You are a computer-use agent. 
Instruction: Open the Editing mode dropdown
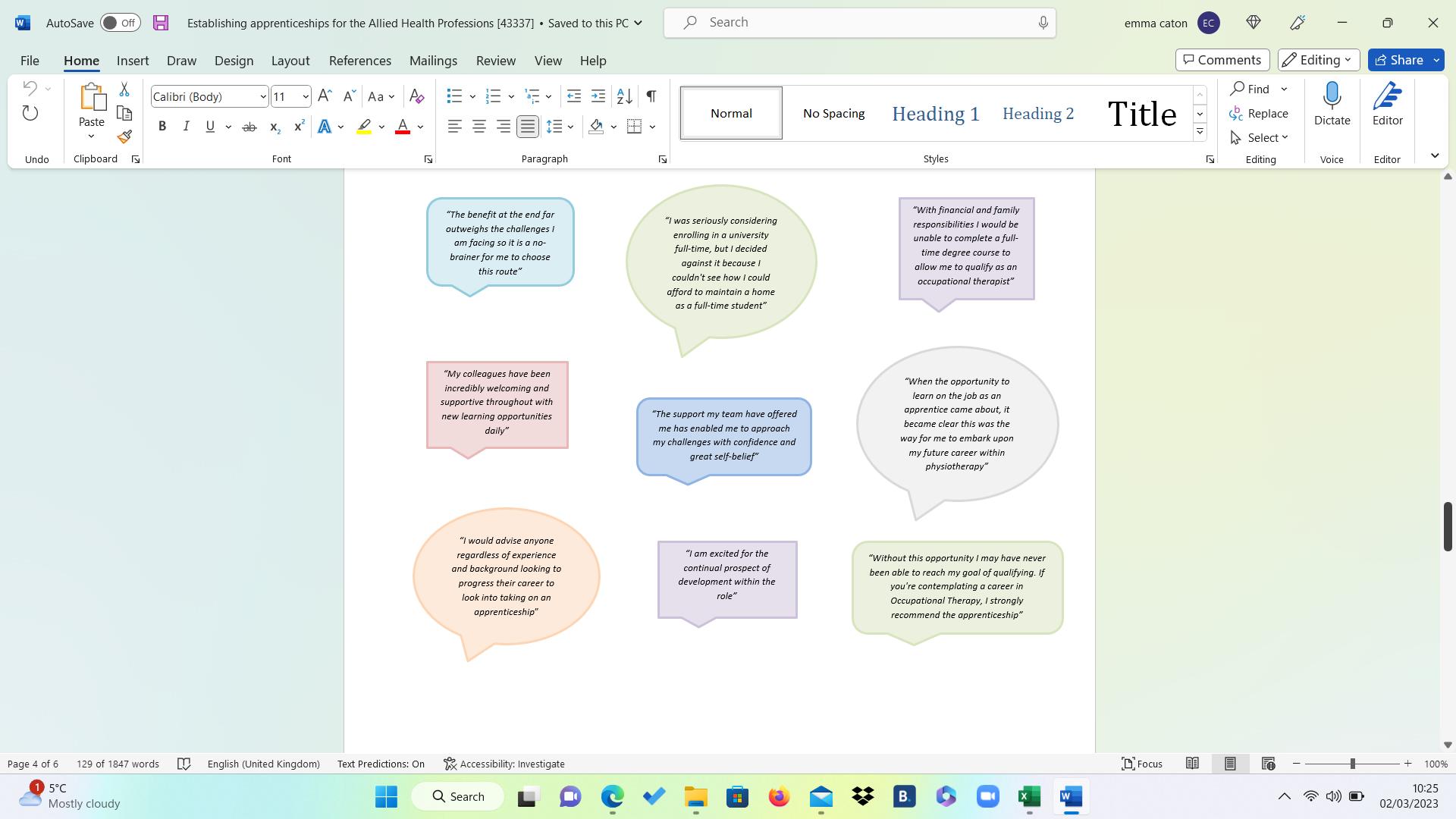tap(1318, 60)
